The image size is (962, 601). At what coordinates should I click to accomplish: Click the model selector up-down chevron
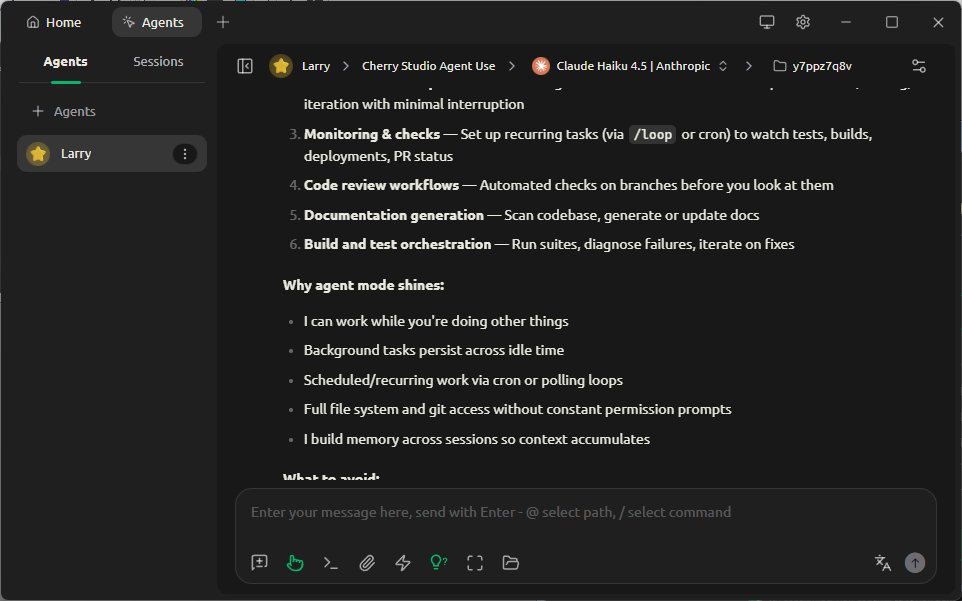[x=723, y=66]
